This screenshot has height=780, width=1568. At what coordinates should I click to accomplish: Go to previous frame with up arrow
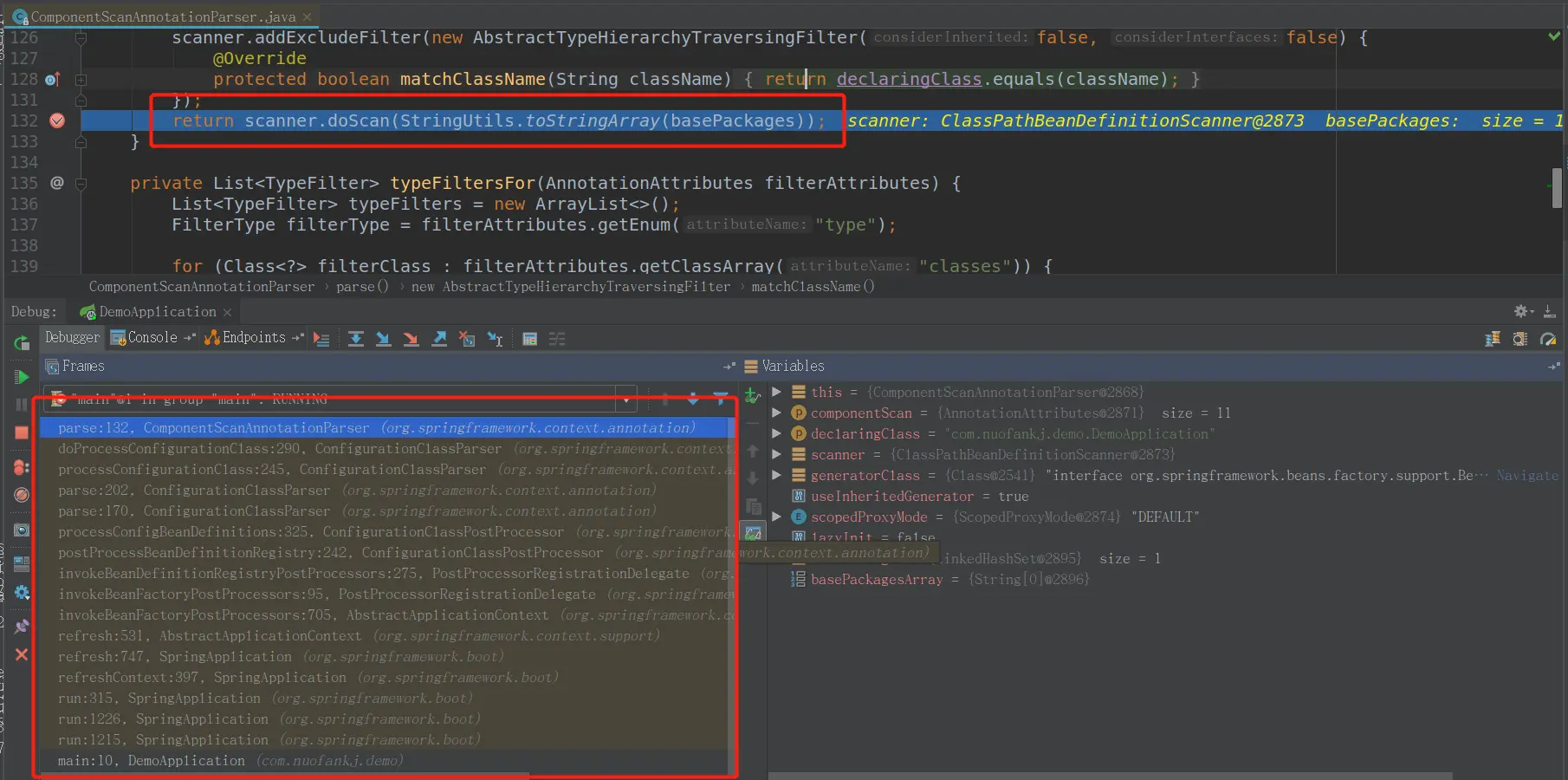coord(665,400)
